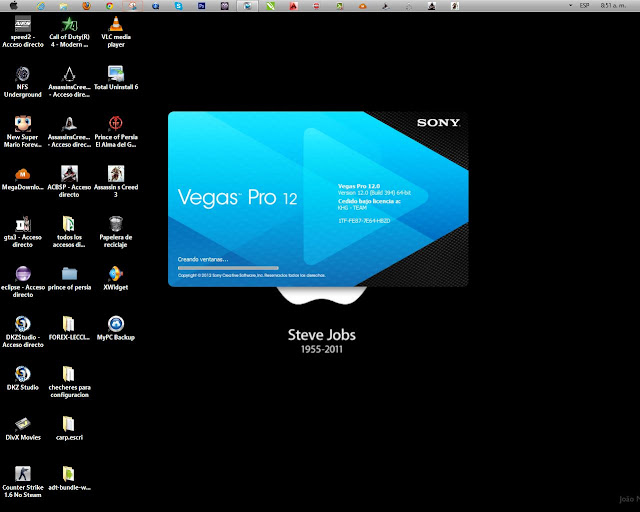The width and height of the screenshot is (640, 512).
Task: Click the ESP language indicator
Action: (584, 6)
